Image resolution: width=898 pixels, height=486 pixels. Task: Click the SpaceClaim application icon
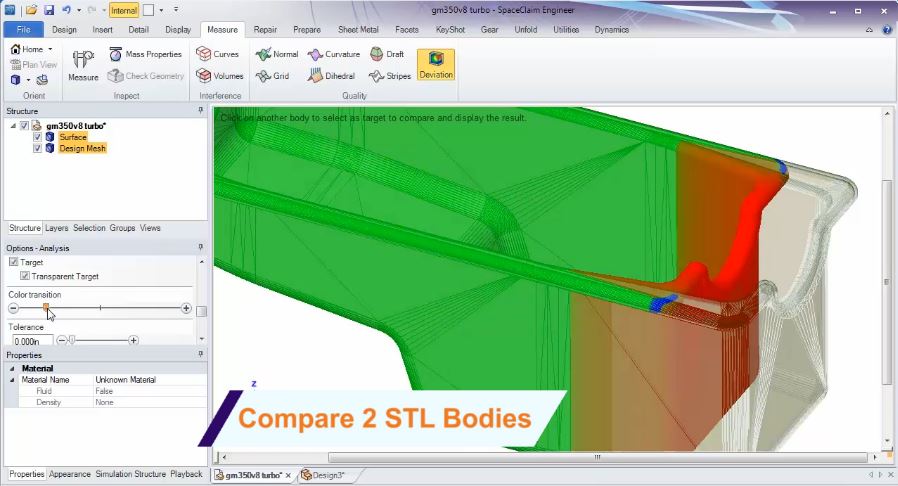[x=10, y=10]
